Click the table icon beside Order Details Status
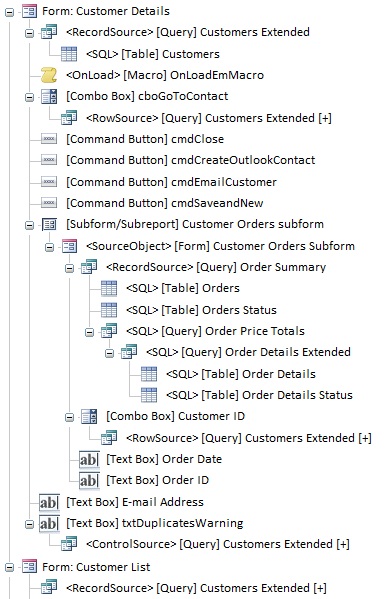This screenshot has height=599, width=387. pyautogui.click(x=149, y=395)
